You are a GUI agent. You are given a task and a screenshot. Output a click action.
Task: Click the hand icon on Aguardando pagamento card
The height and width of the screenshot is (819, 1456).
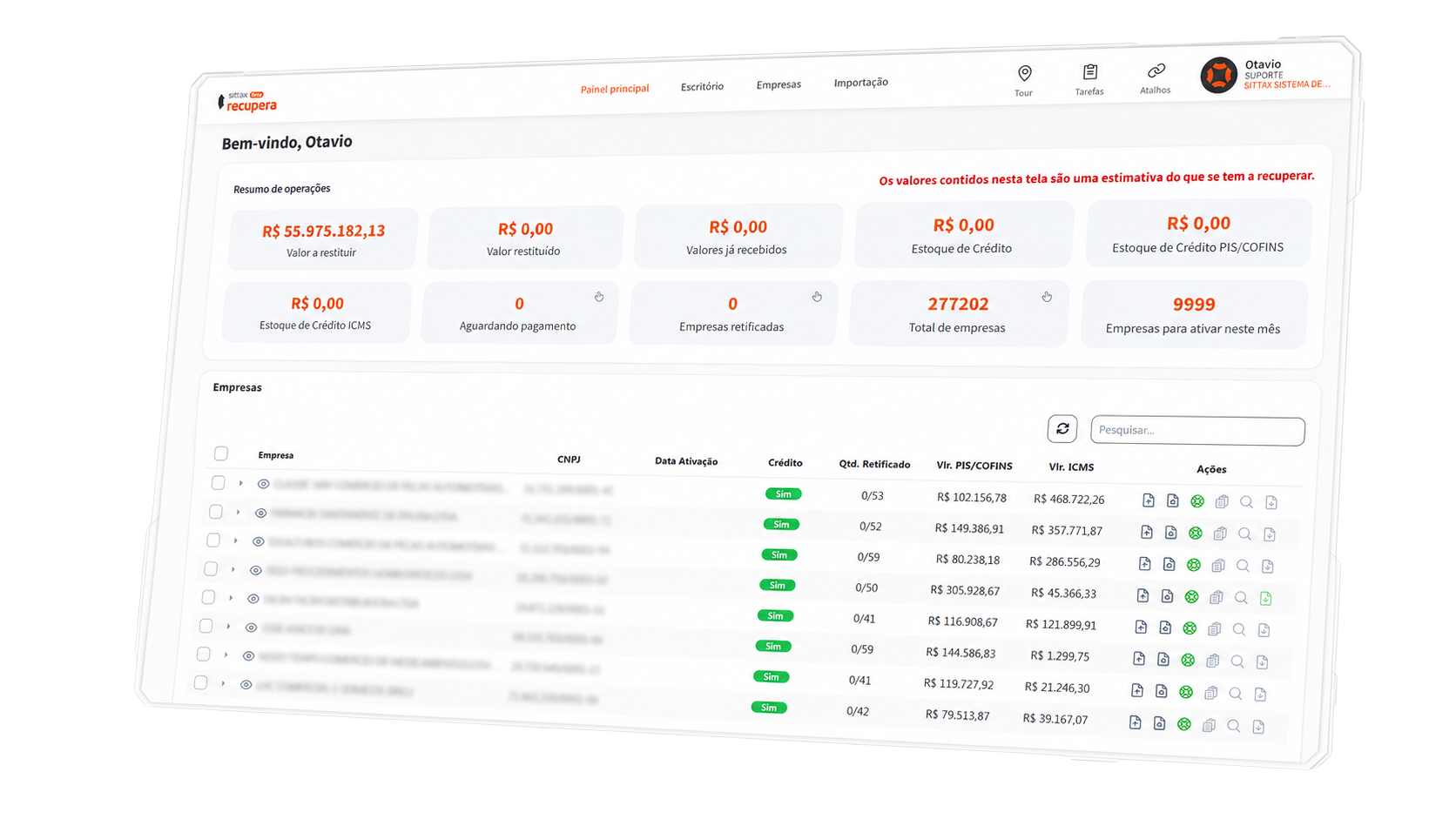click(599, 297)
